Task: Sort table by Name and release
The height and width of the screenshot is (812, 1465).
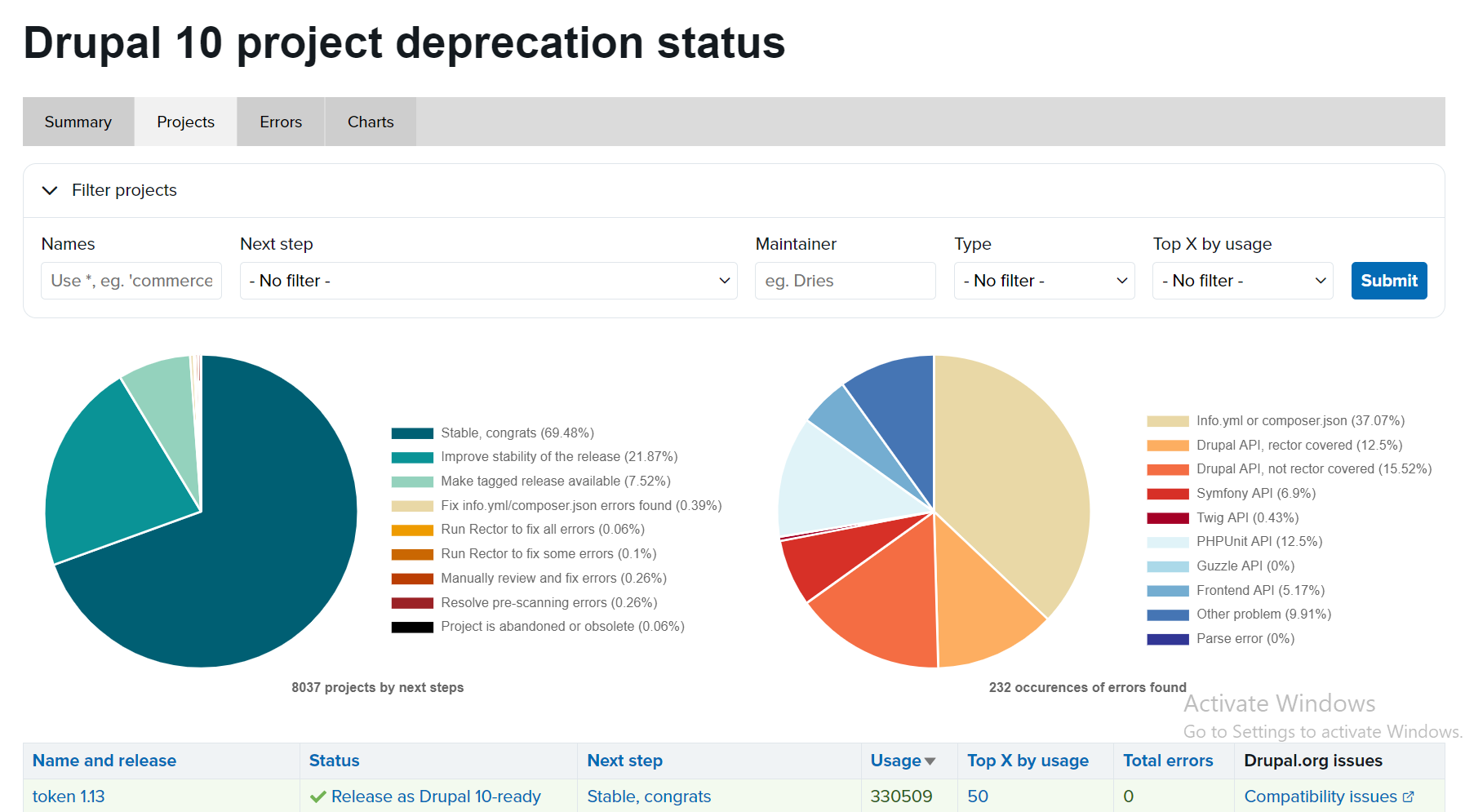Action: [x=104, y=761]
